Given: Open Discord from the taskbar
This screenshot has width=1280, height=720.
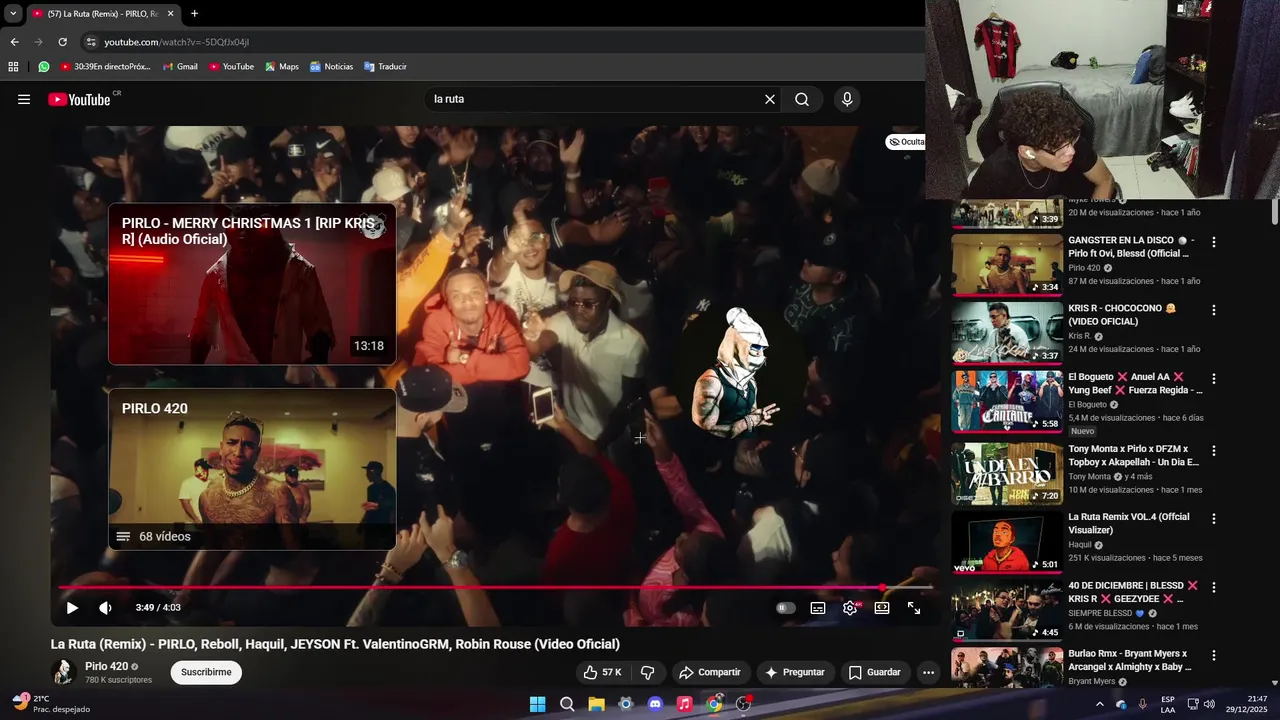Looking at the screenshot, I should (x=655, y=704).
